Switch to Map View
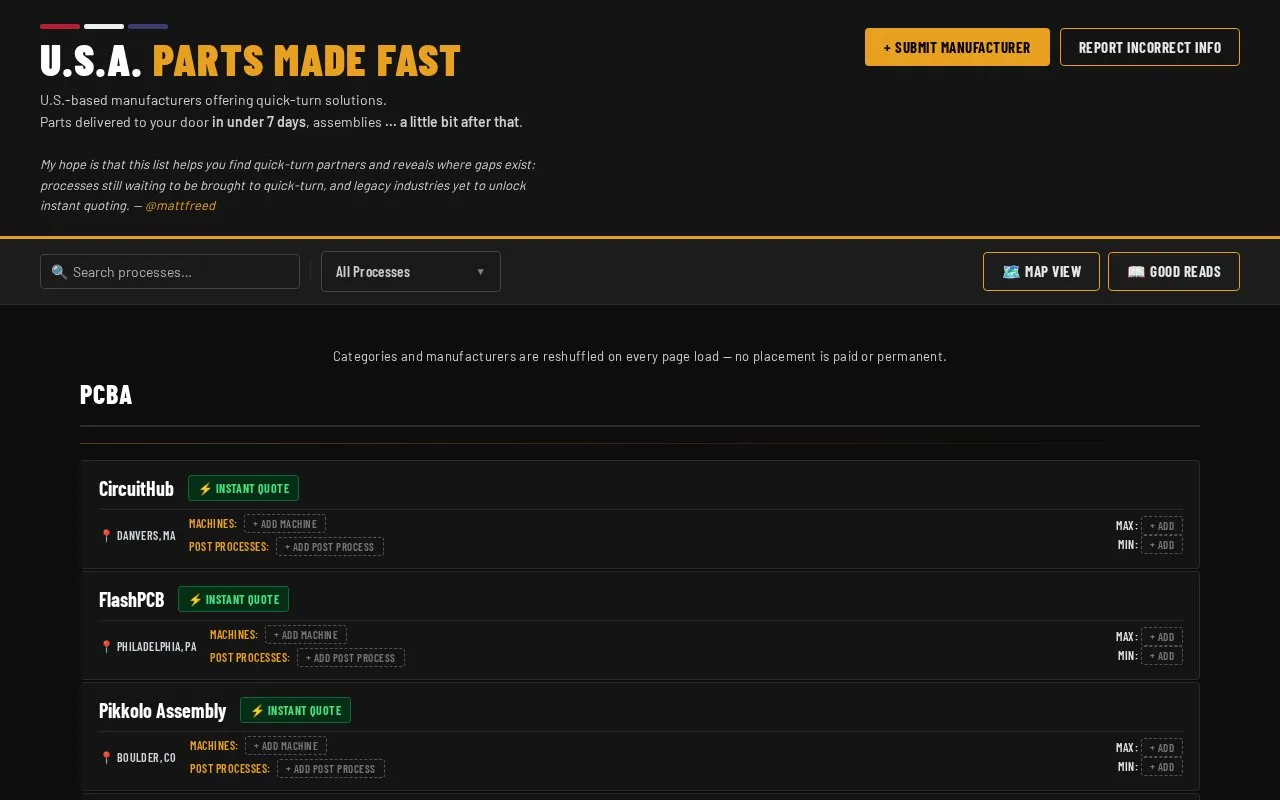 click(x=1041, y=272)
